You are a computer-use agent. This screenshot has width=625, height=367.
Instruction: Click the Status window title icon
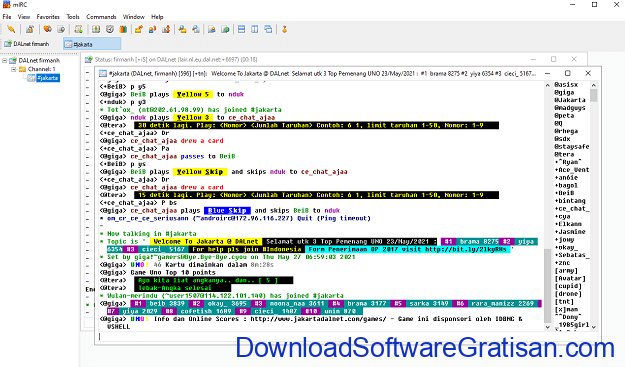pos(88,59)
